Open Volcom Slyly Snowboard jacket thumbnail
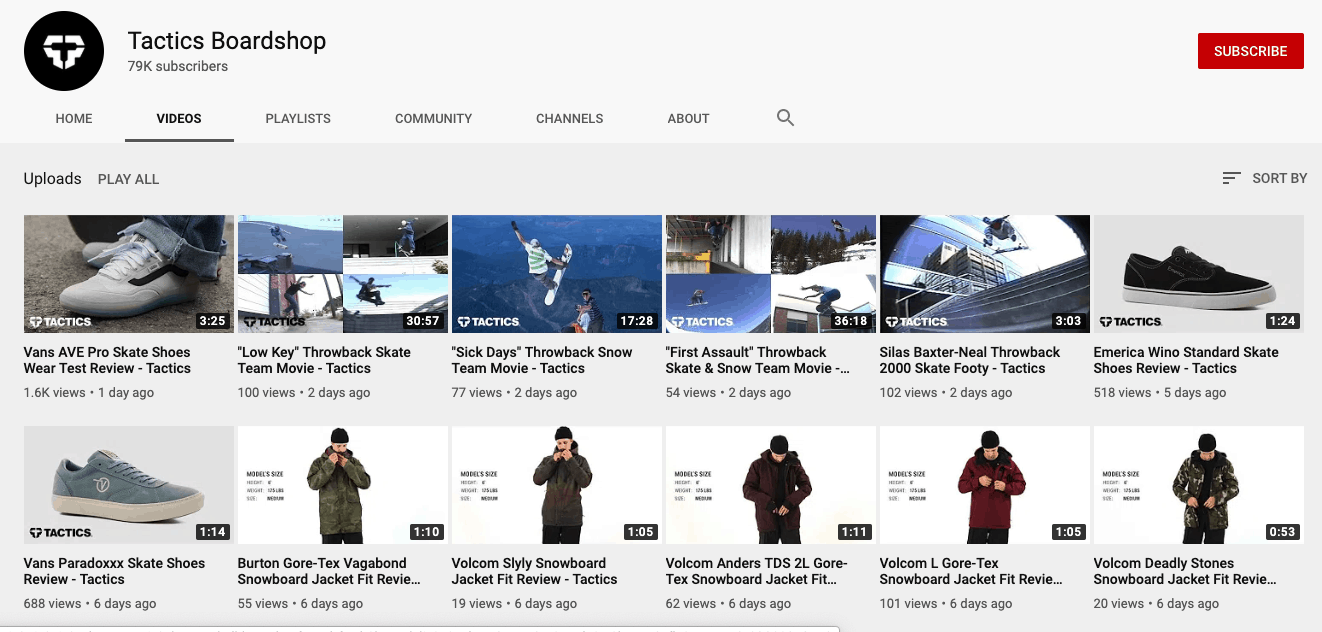The width and height of the screenshot is (1322, 632). click(557, 485)
